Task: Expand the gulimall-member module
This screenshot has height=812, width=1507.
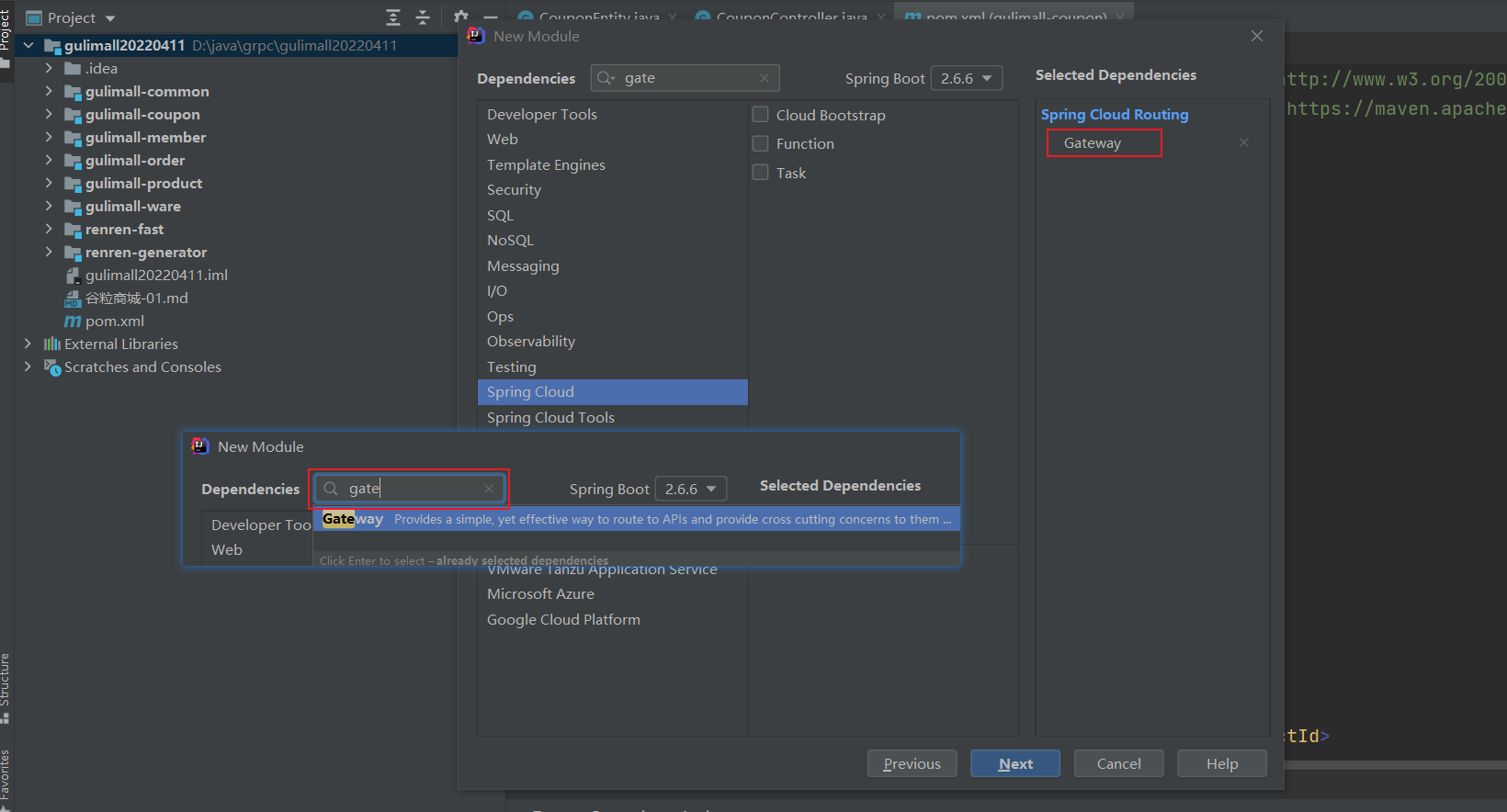Action: click(x=49, y=137)
